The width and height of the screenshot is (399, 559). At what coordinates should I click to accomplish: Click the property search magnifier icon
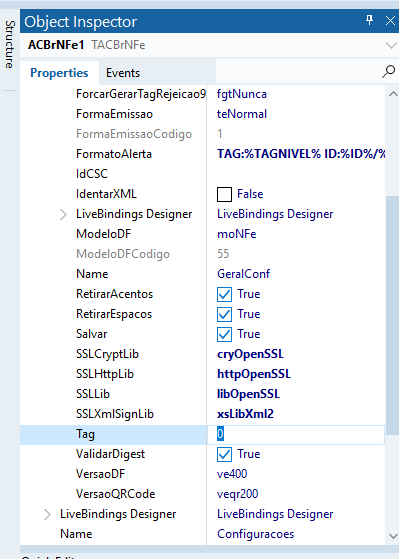(x=388, y=72)
